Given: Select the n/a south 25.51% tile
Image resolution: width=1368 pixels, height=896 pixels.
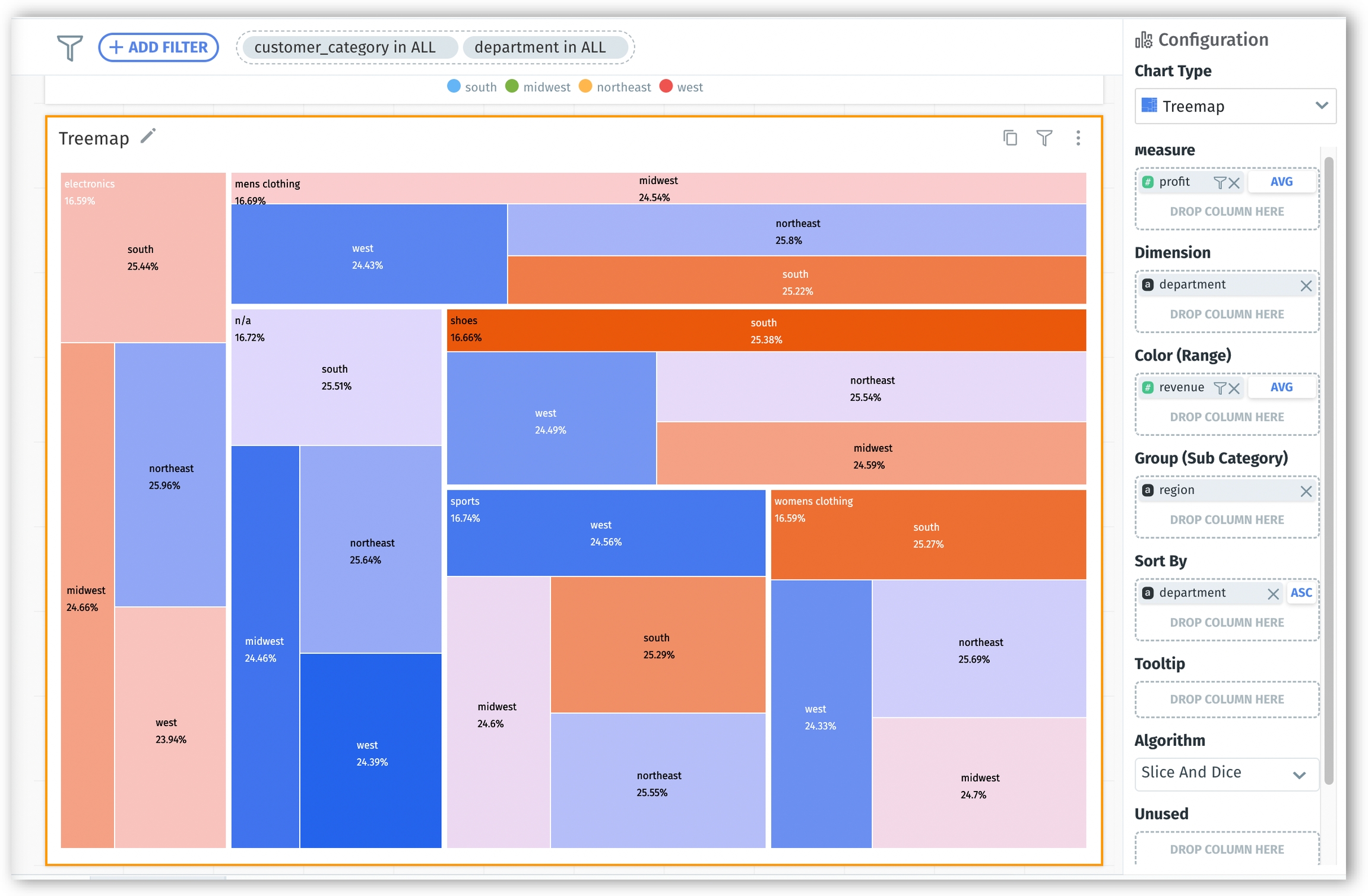Looking at the screenshot, I should point(336,377).
